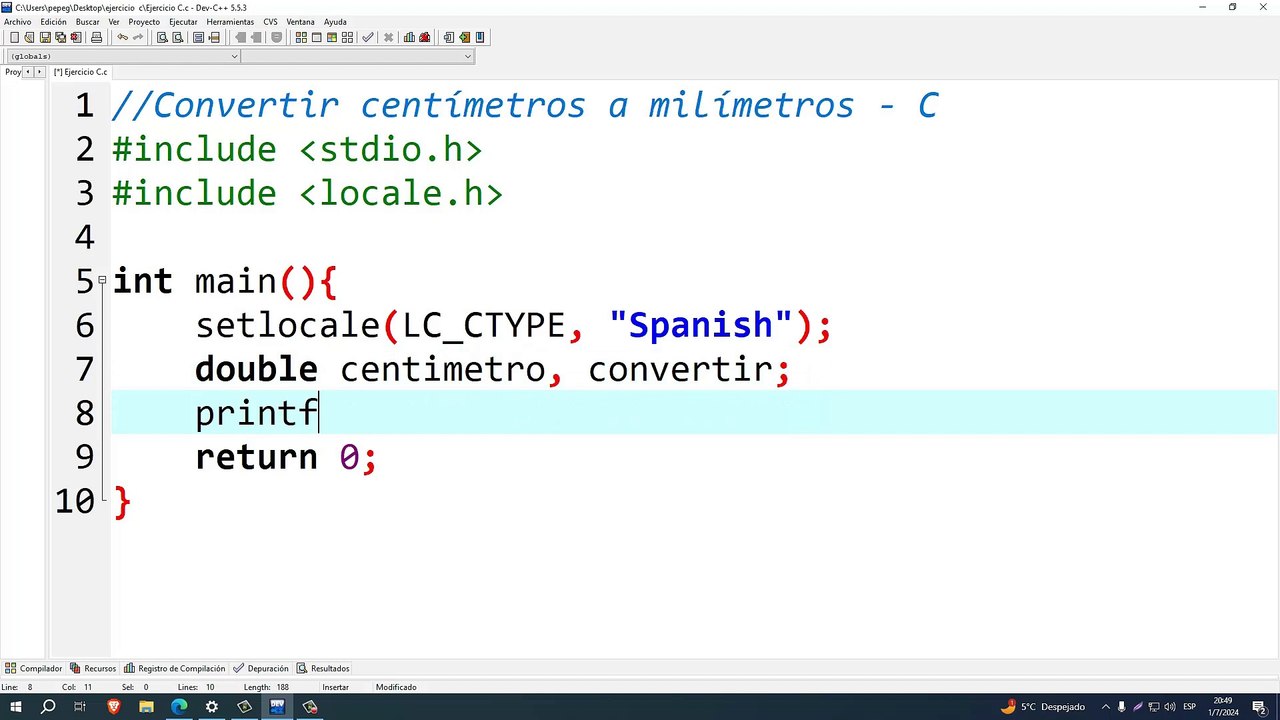Click the Rebuild All toolbar icon

coord(348,38)
